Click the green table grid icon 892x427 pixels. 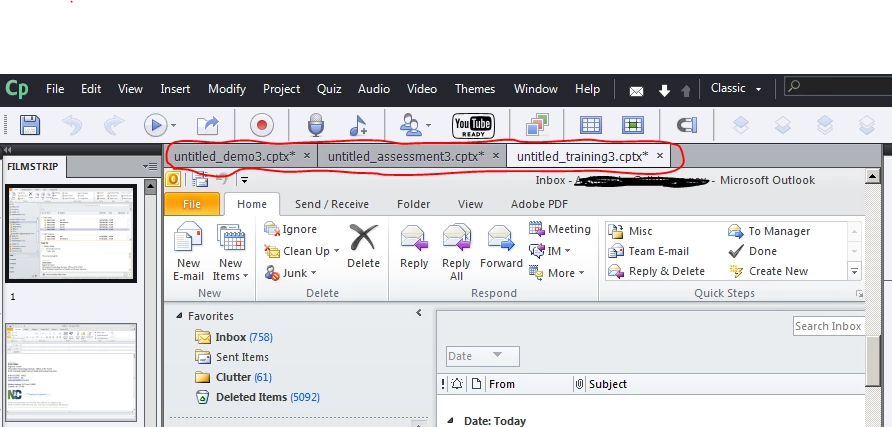point(632,125)
